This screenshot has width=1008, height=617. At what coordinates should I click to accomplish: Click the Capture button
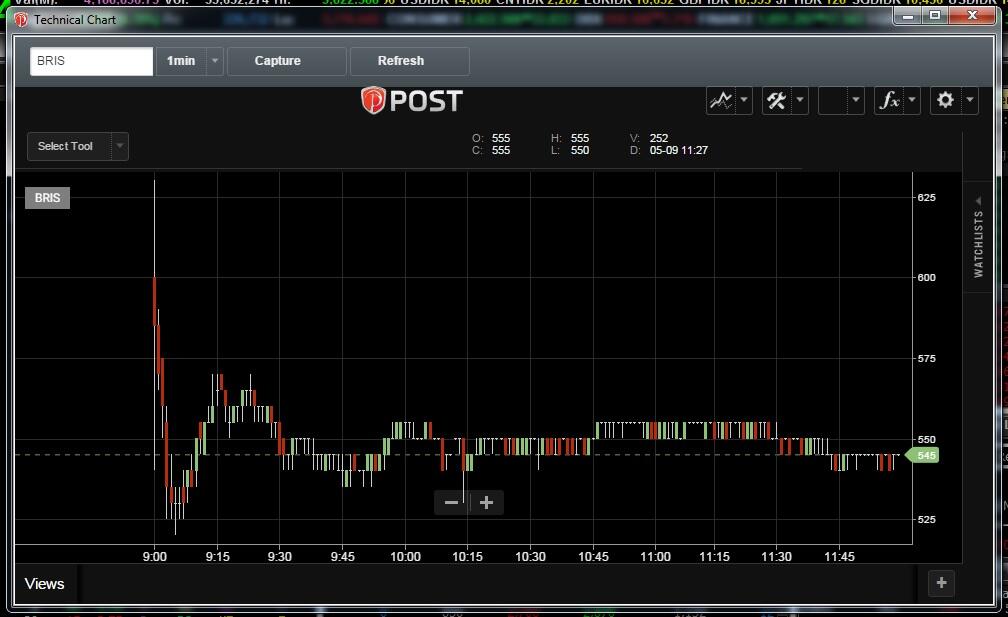coord(287,61)
